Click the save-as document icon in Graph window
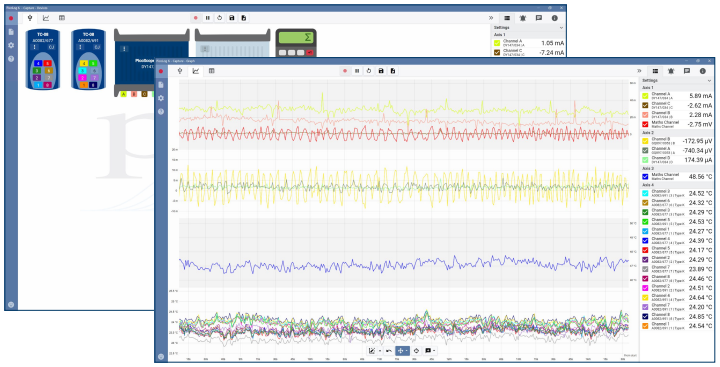The image size is (720, 367). tap(393, 71)
